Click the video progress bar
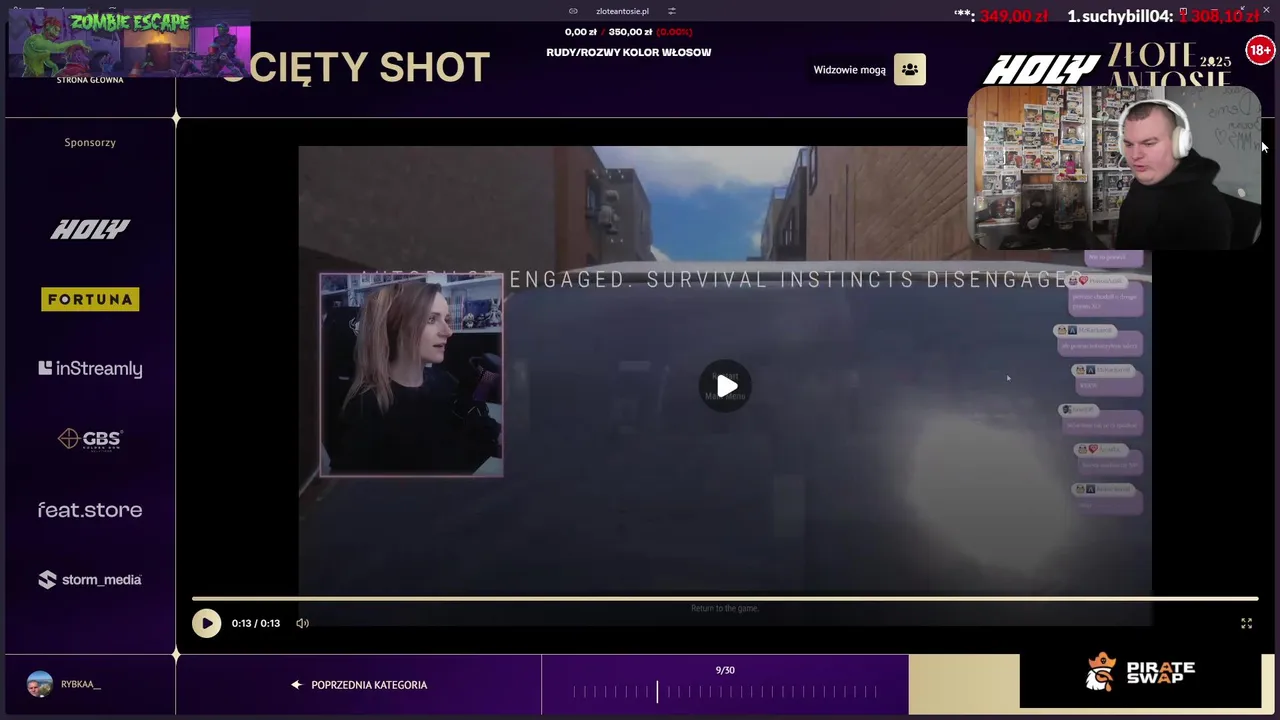The height and width of the screenshot is (720, 1280). 725,599
